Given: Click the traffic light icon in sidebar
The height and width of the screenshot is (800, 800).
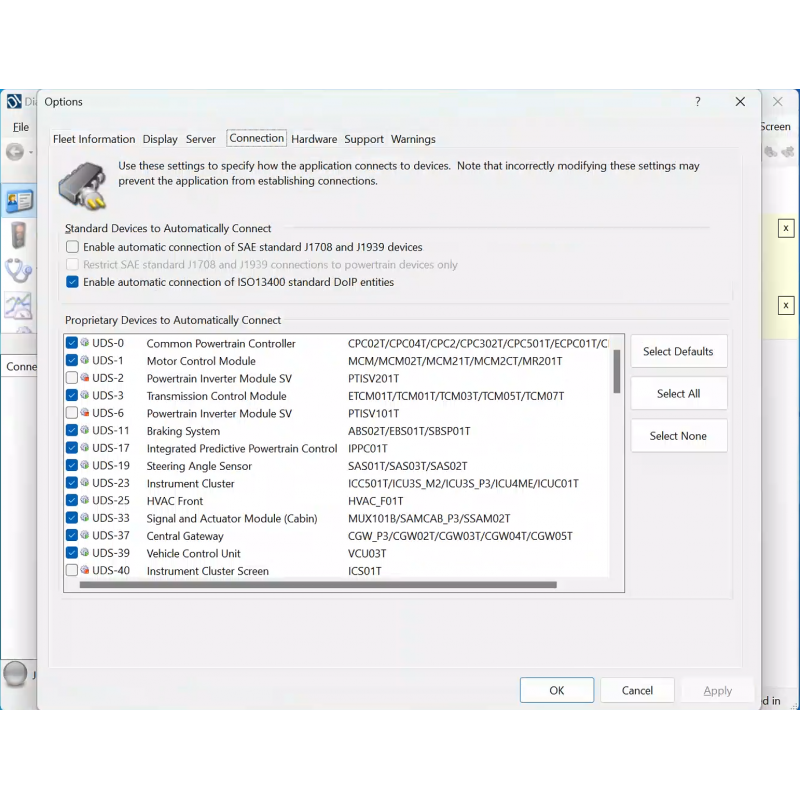Looking at the screenshot, I should [18, 236].
